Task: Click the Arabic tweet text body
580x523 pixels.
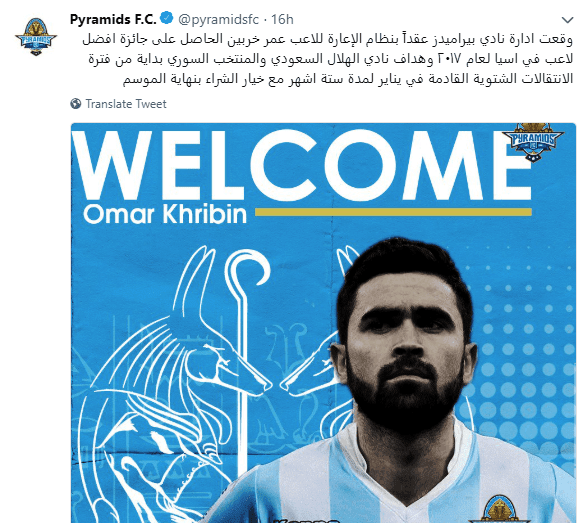Action: (x=327, y=59)
